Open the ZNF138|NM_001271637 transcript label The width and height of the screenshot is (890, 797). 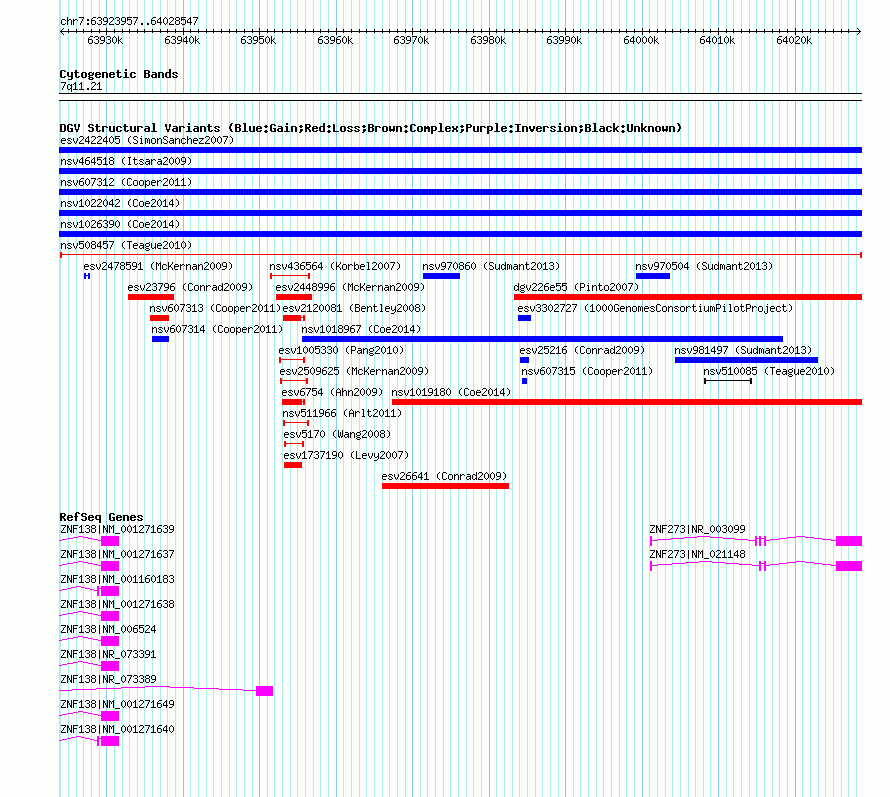(x=117, y=554)
